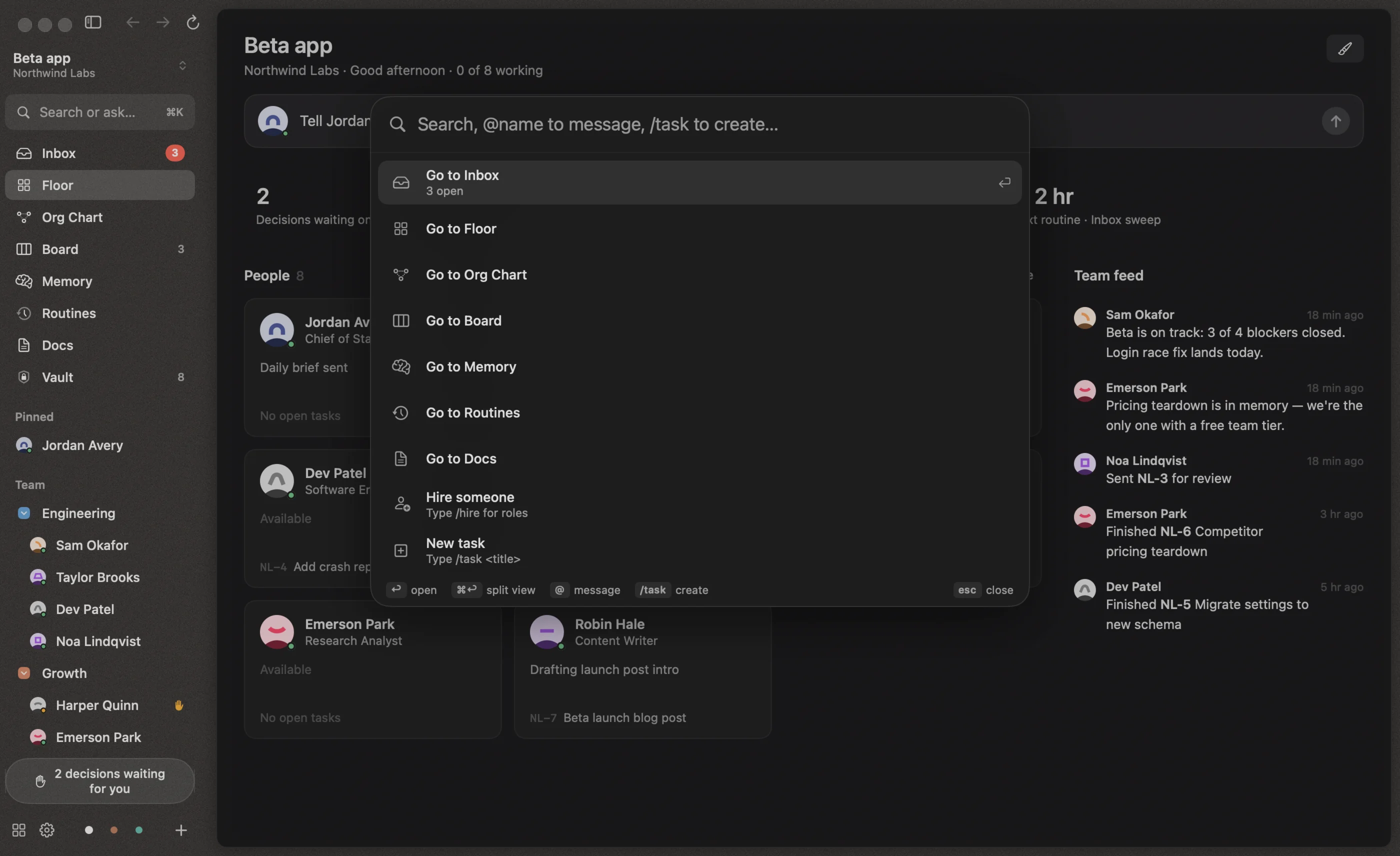Open Routines in the sidebar
Image resolution: width=1400 pixels, height=856 pixels.
(100, 313)
